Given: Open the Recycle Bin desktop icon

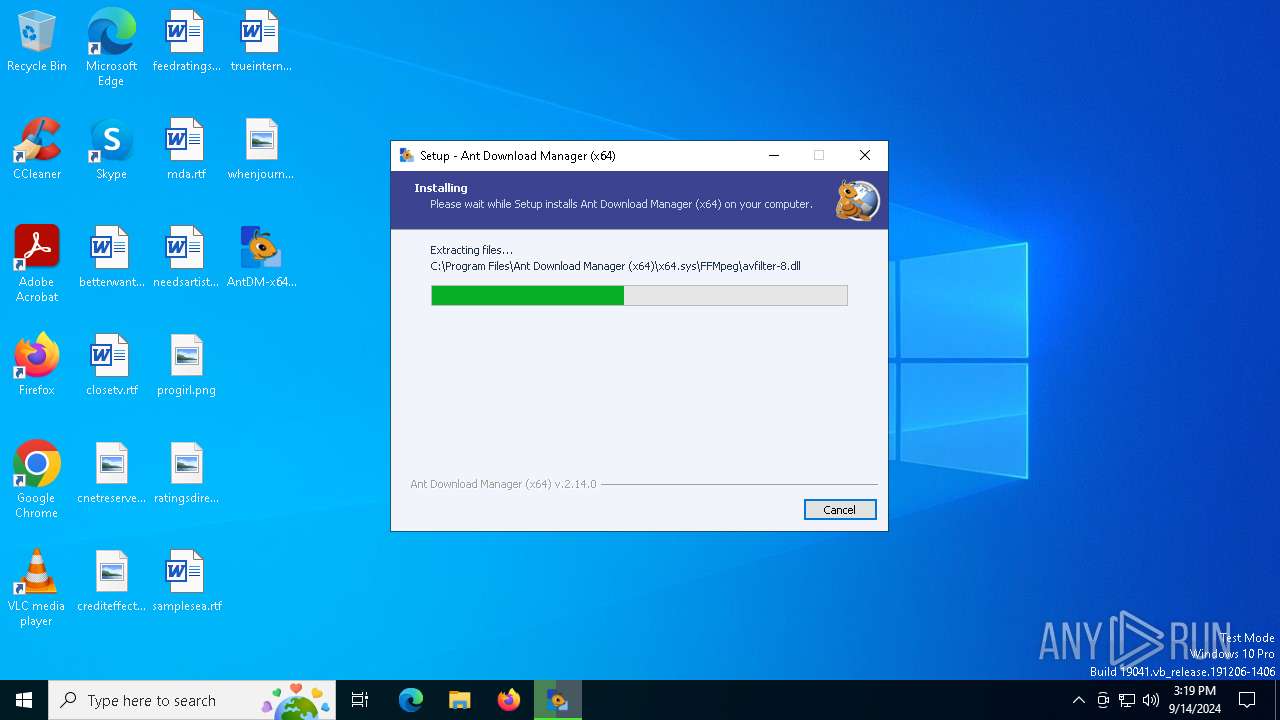Looking at the screenshot, I should click(37, 42).
